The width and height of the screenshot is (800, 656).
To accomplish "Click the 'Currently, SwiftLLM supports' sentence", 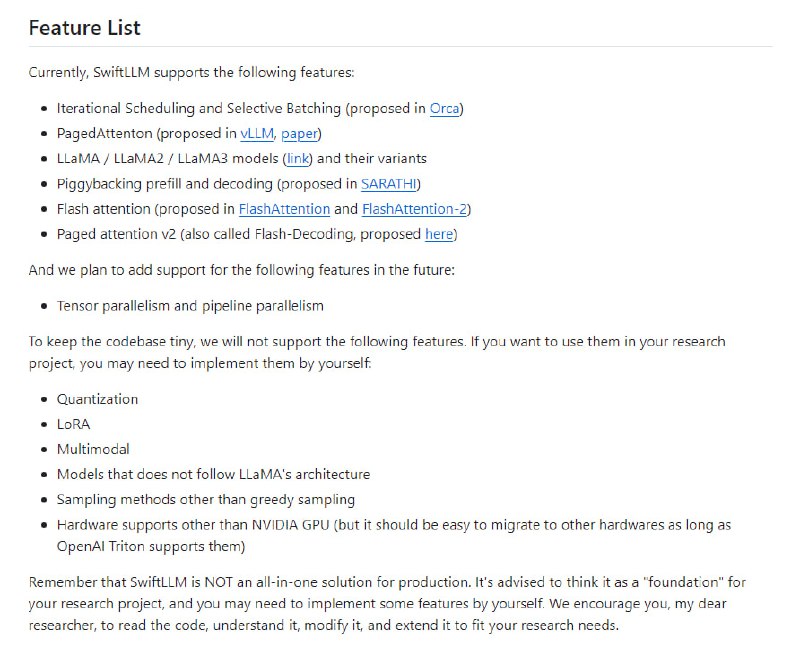I will (x=191, y=72).
